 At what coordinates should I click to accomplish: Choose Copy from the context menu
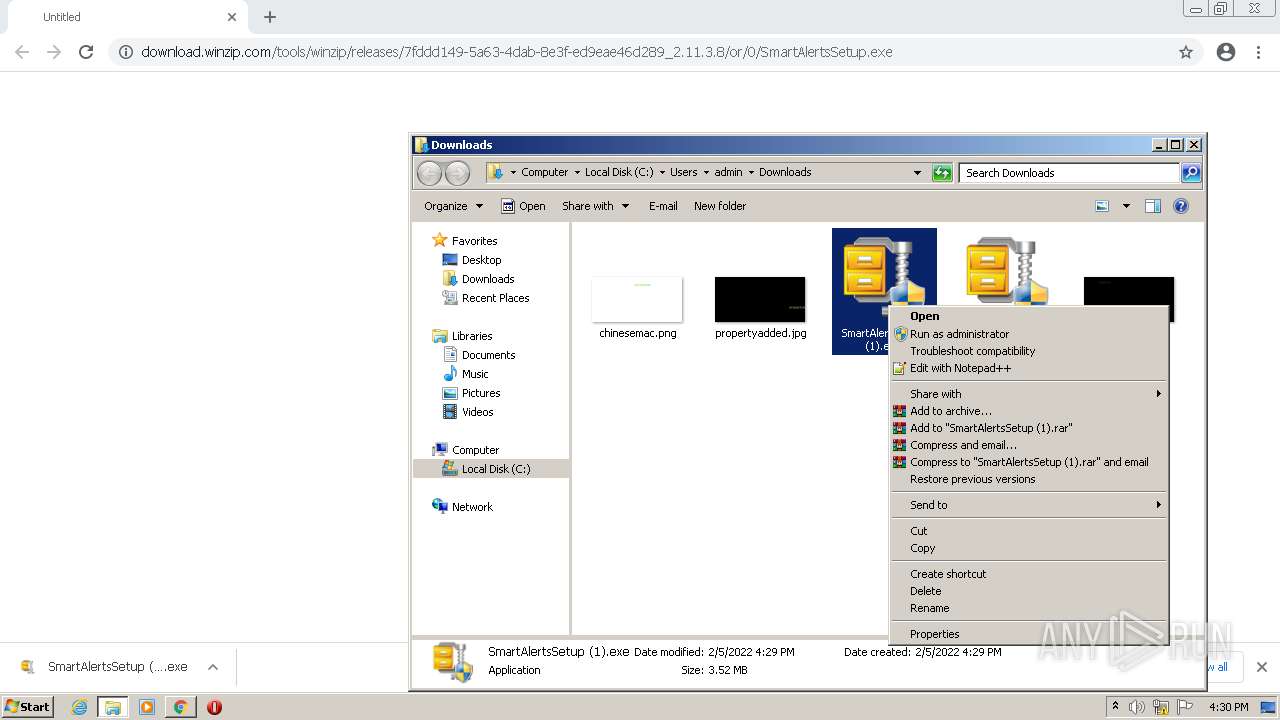coord(1029,548)
